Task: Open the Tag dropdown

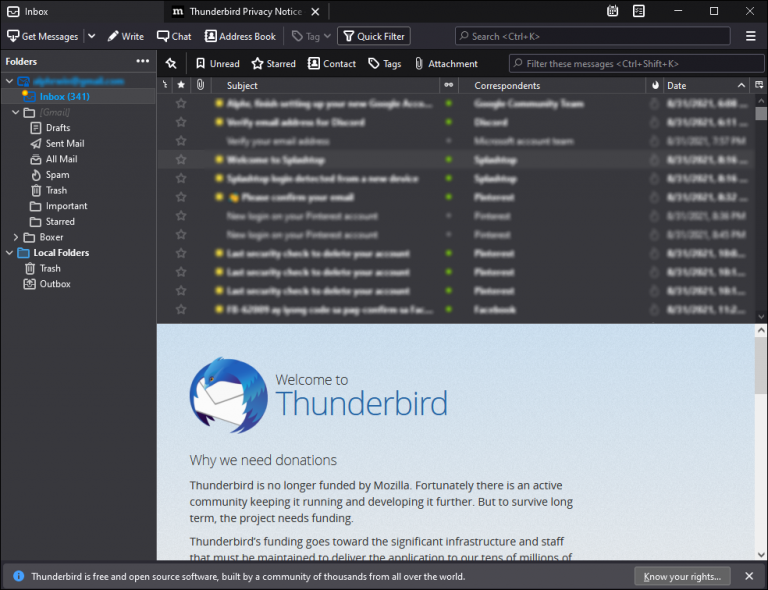Action: pyautogui.click(x=312, y=36)
